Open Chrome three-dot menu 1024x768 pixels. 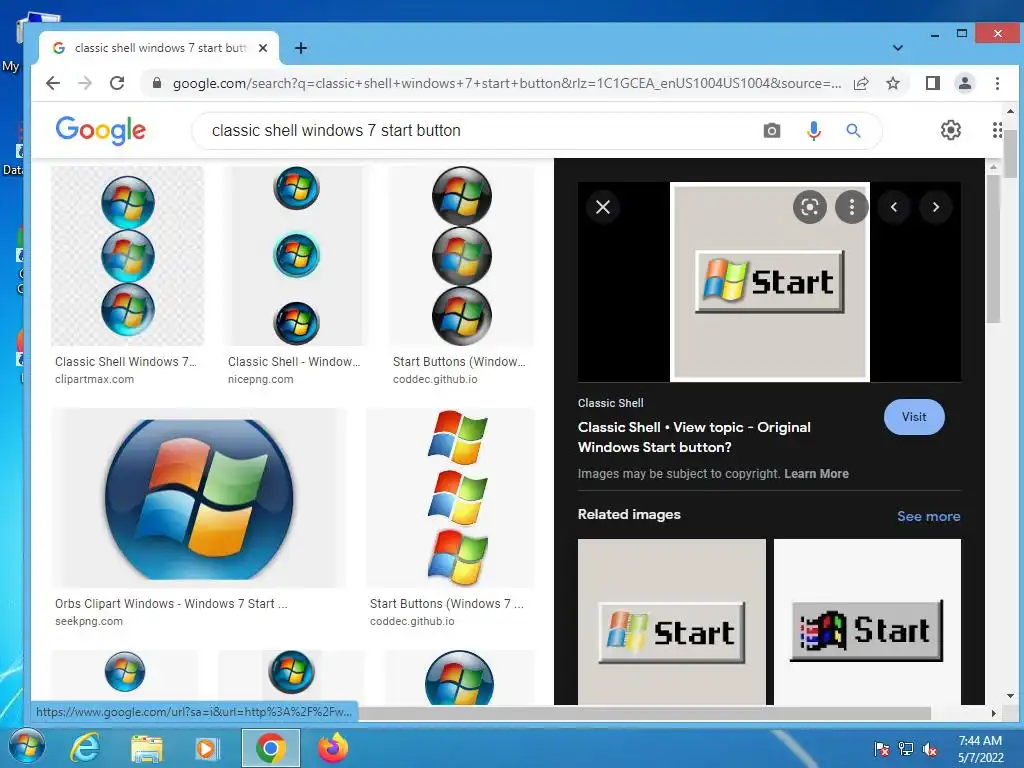[997, 83]
